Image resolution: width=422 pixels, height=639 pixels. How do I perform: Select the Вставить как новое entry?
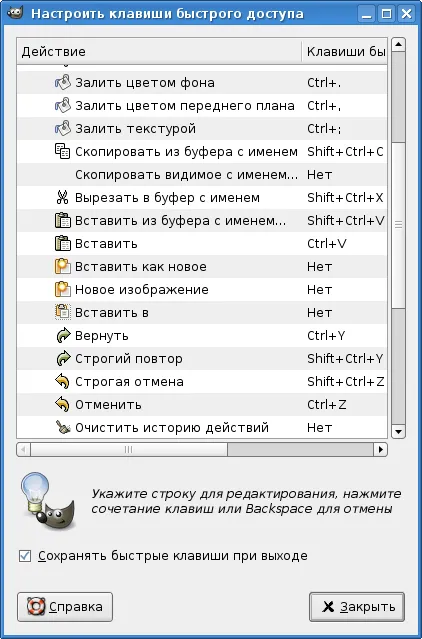tap(202, 267)
